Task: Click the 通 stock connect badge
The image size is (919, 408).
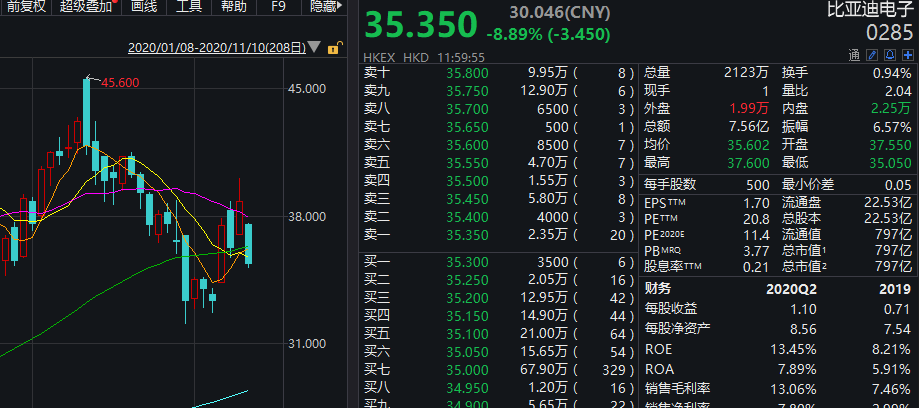Action: point(854,55)
